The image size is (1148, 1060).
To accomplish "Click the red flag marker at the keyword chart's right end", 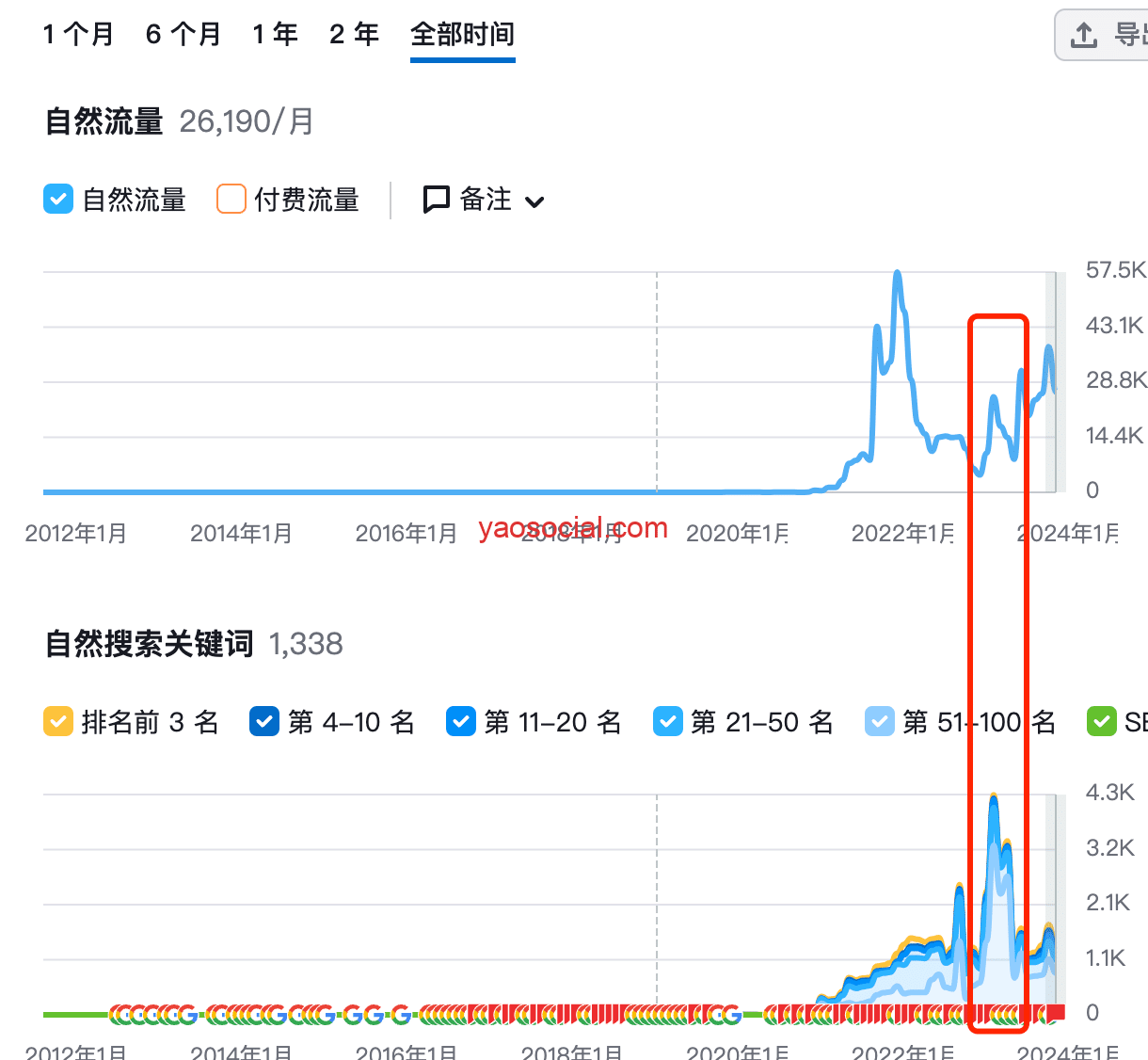I will pyautogui.click(x=1056, y=1013).
